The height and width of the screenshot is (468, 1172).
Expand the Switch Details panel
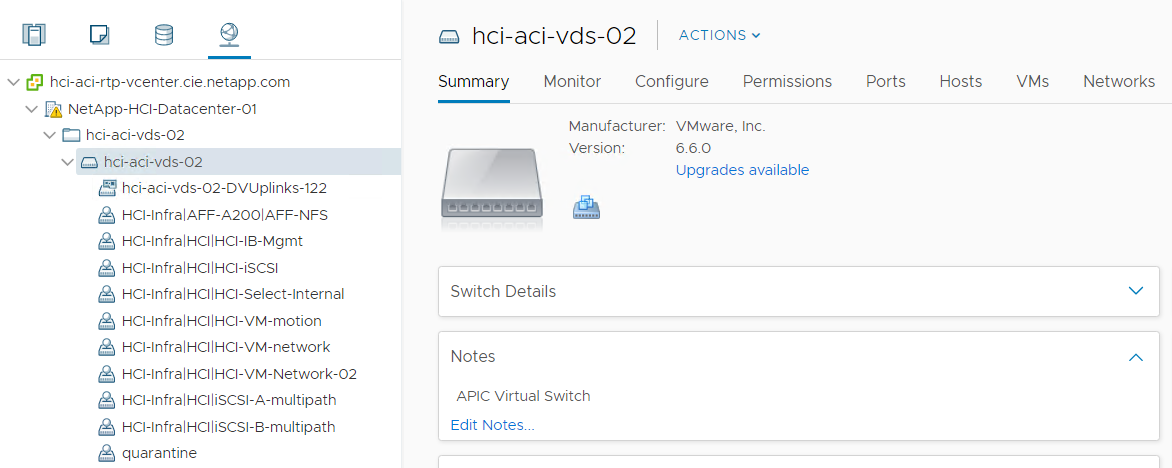coord(1135,291)
